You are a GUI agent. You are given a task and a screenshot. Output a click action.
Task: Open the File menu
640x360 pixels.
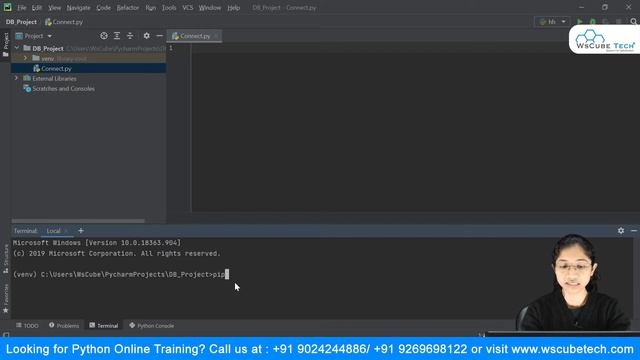(x=22, y=8)
